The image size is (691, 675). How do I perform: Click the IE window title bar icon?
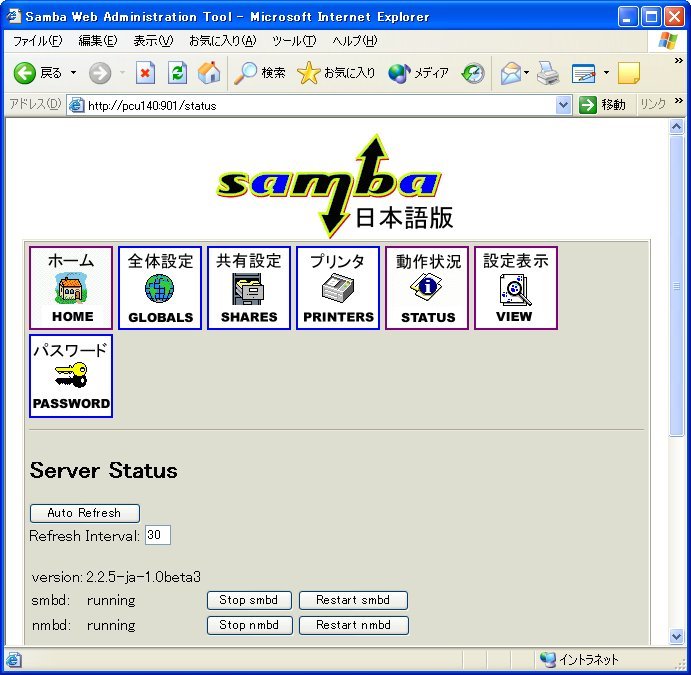pos(14,16)
